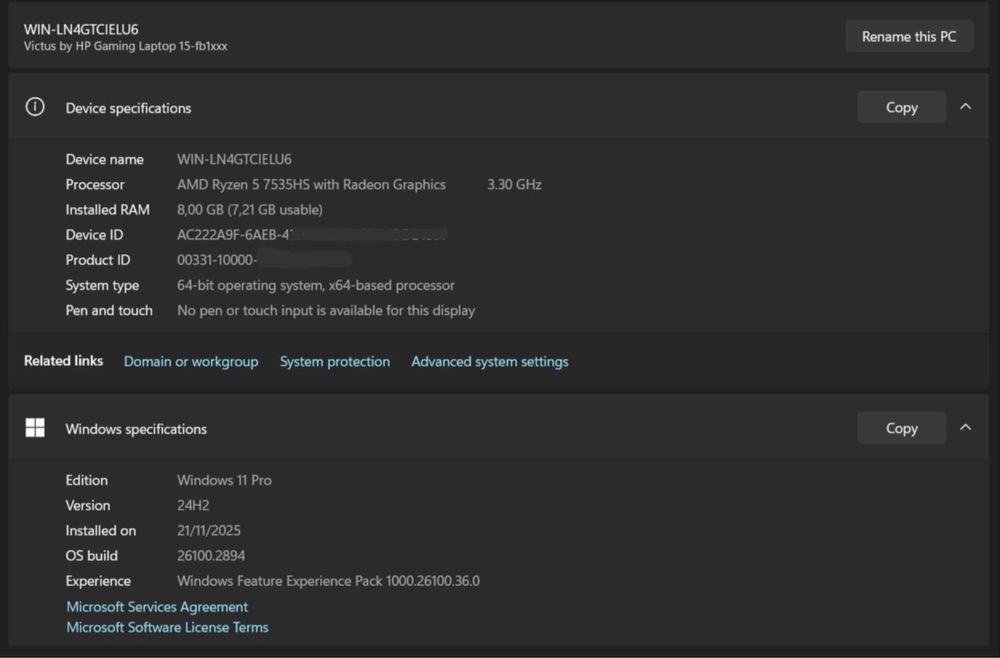Viewport: 1000px width, 658px height.
Task: Click the Device name value WIN-LN4GTCIELU6
Action: 234,159
